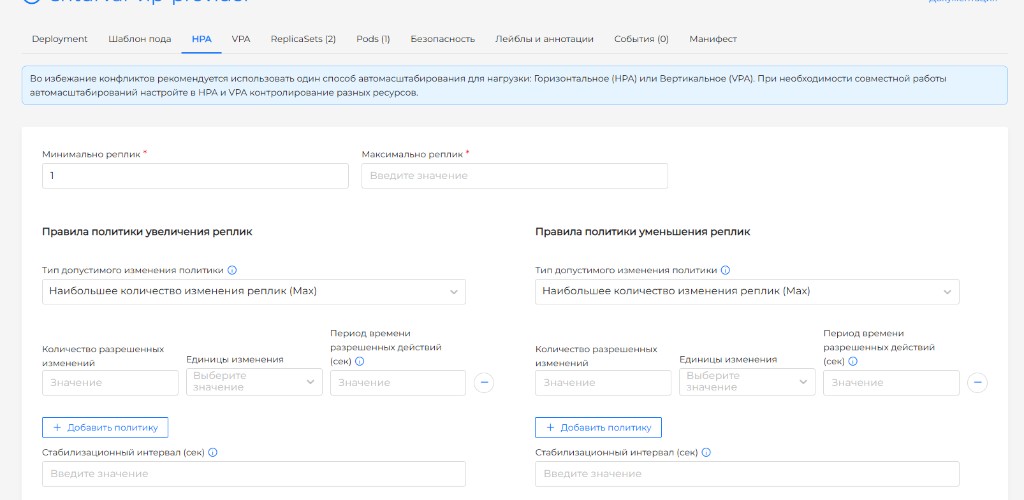The width and height of the screenshot is (1024, 500).
Task: Click scale-down Стабилизационный интервал input field
Action: [747, 474]
